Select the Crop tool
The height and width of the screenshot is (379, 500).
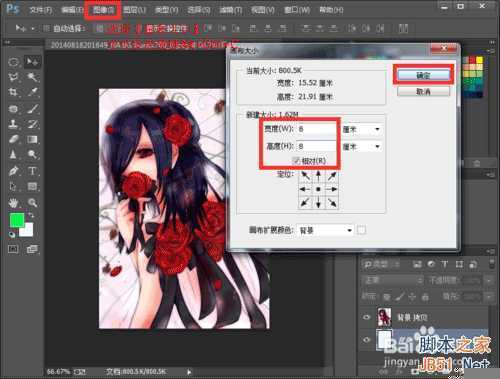click(14, 92)
